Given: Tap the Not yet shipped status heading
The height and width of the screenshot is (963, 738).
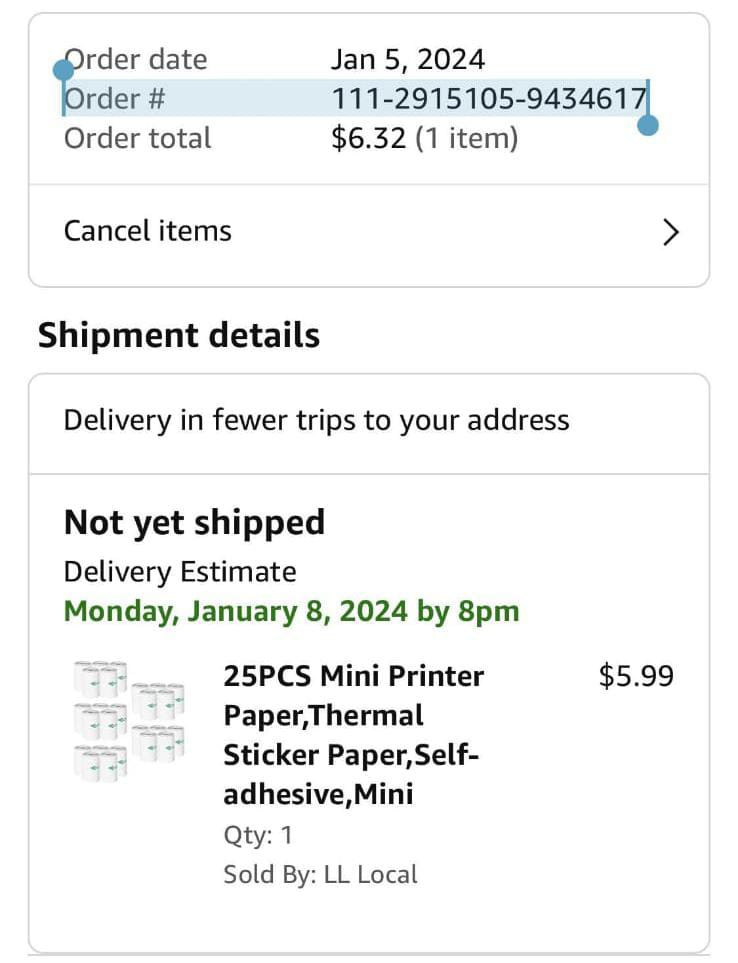Looking at the screenshot, I should tap(194, 523).
